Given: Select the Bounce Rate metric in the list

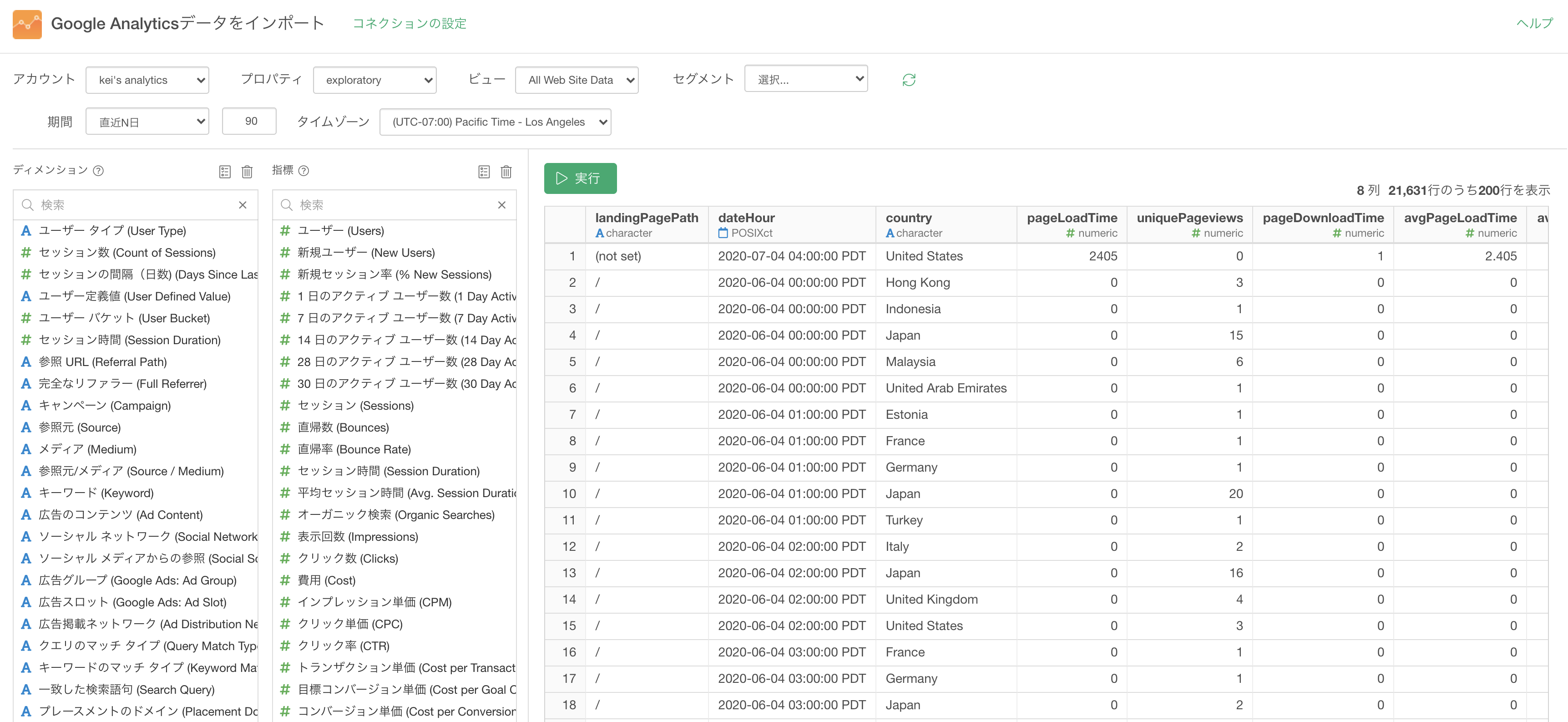Looking at the screenshot, I should [x=354, y=449].
